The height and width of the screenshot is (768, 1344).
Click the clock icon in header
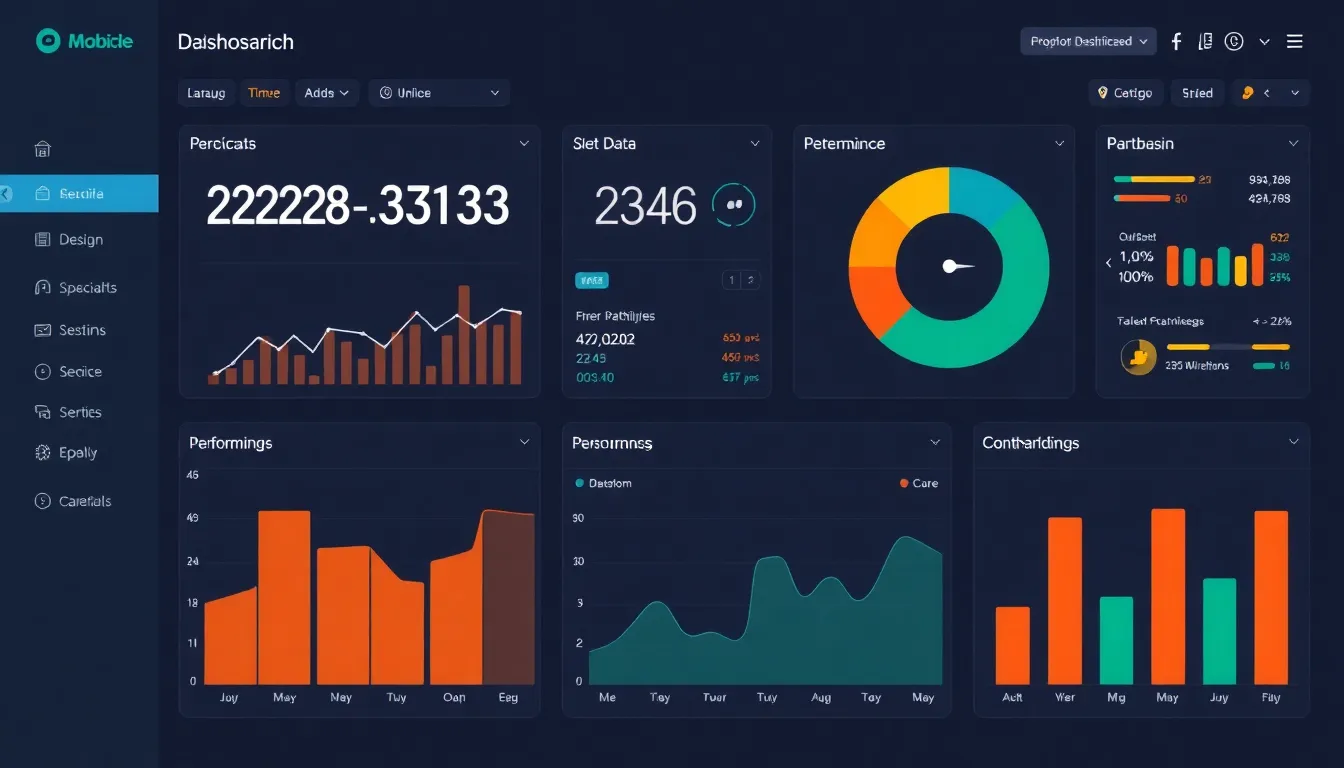click(1233, 41)
